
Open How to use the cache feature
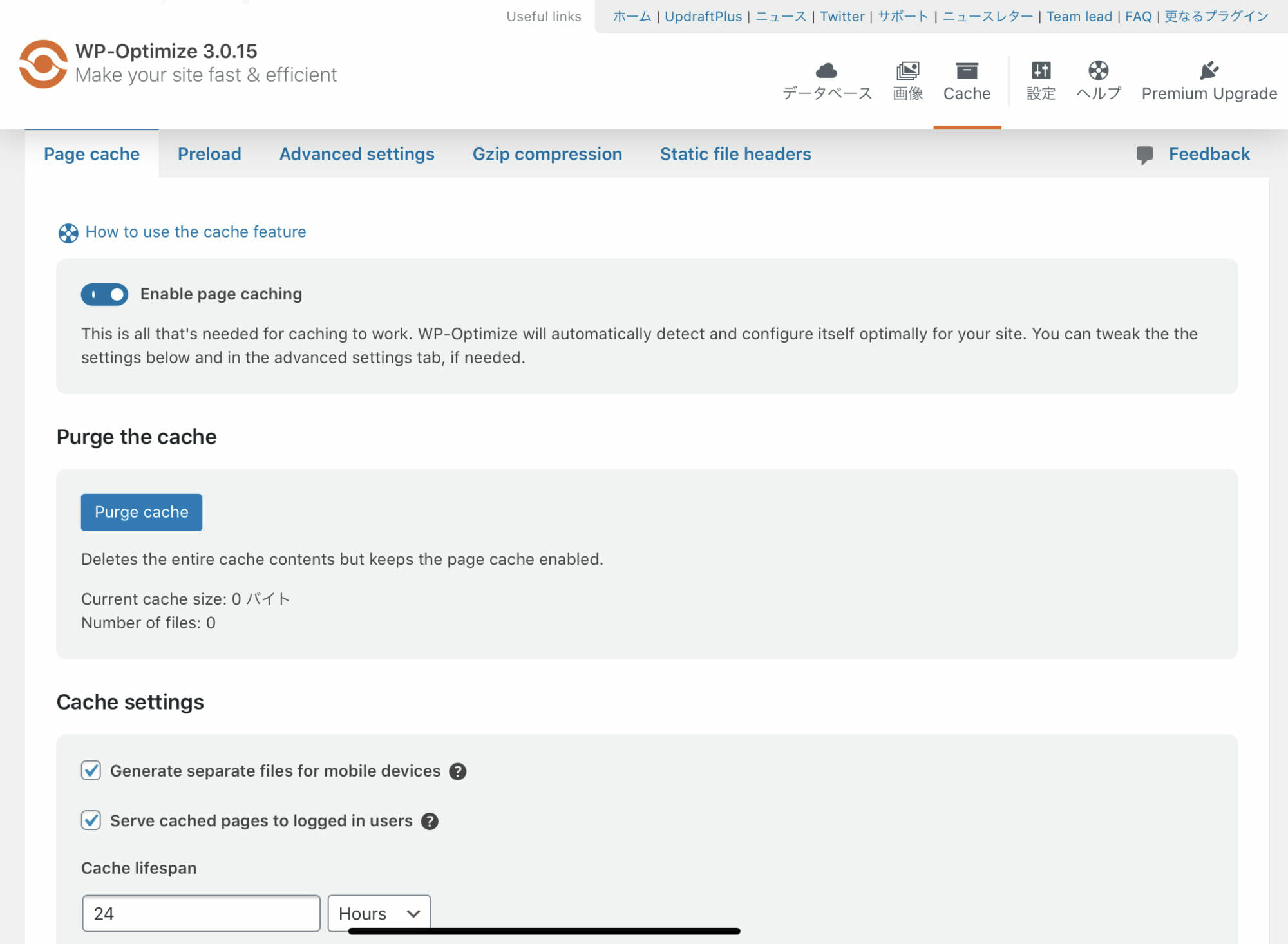tap(196, 232)
